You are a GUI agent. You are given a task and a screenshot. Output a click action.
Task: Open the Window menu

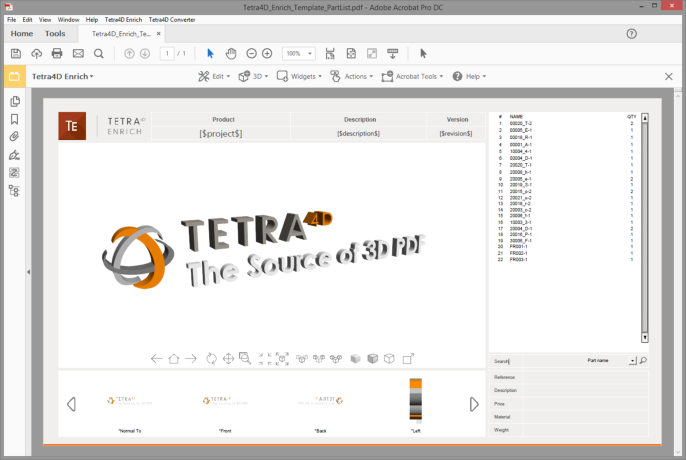(x=69, y=20)
